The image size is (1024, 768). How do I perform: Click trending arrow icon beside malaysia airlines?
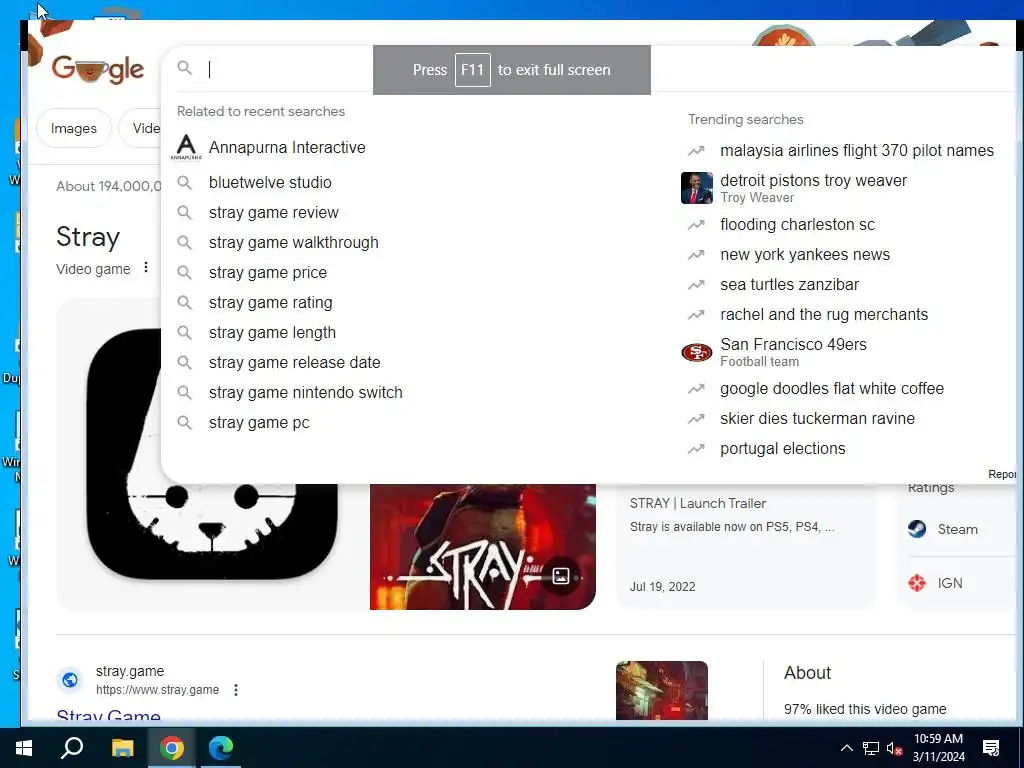coord(696,151)
